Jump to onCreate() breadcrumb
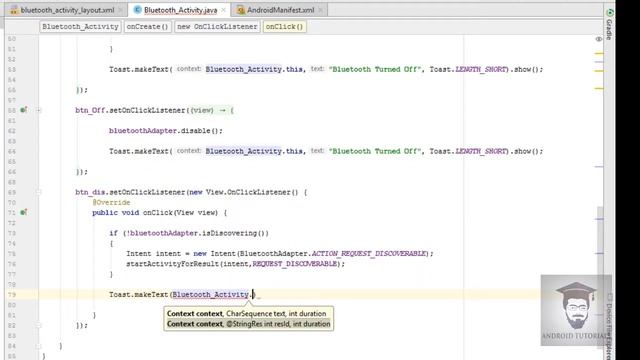 [147, 27]
